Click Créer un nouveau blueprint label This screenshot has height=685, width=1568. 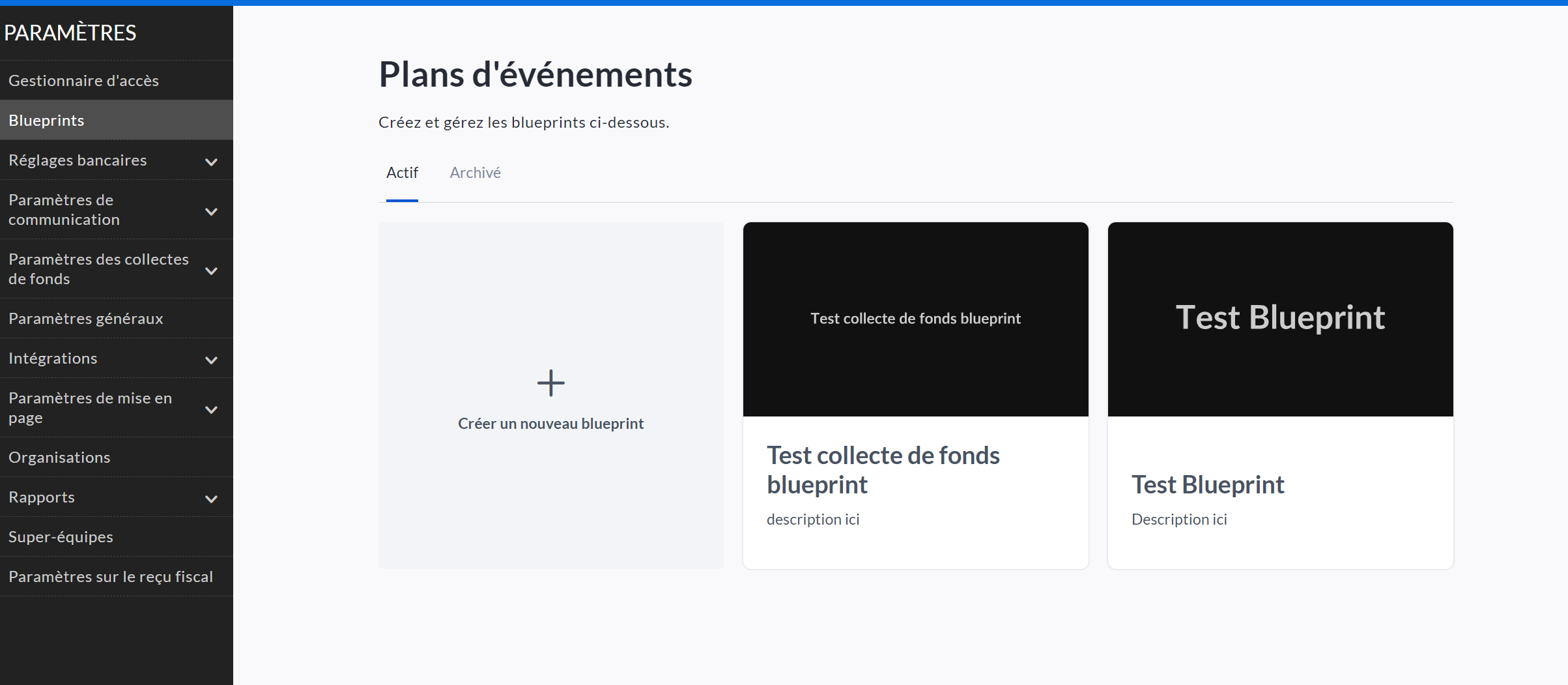[x=550, y=424]
